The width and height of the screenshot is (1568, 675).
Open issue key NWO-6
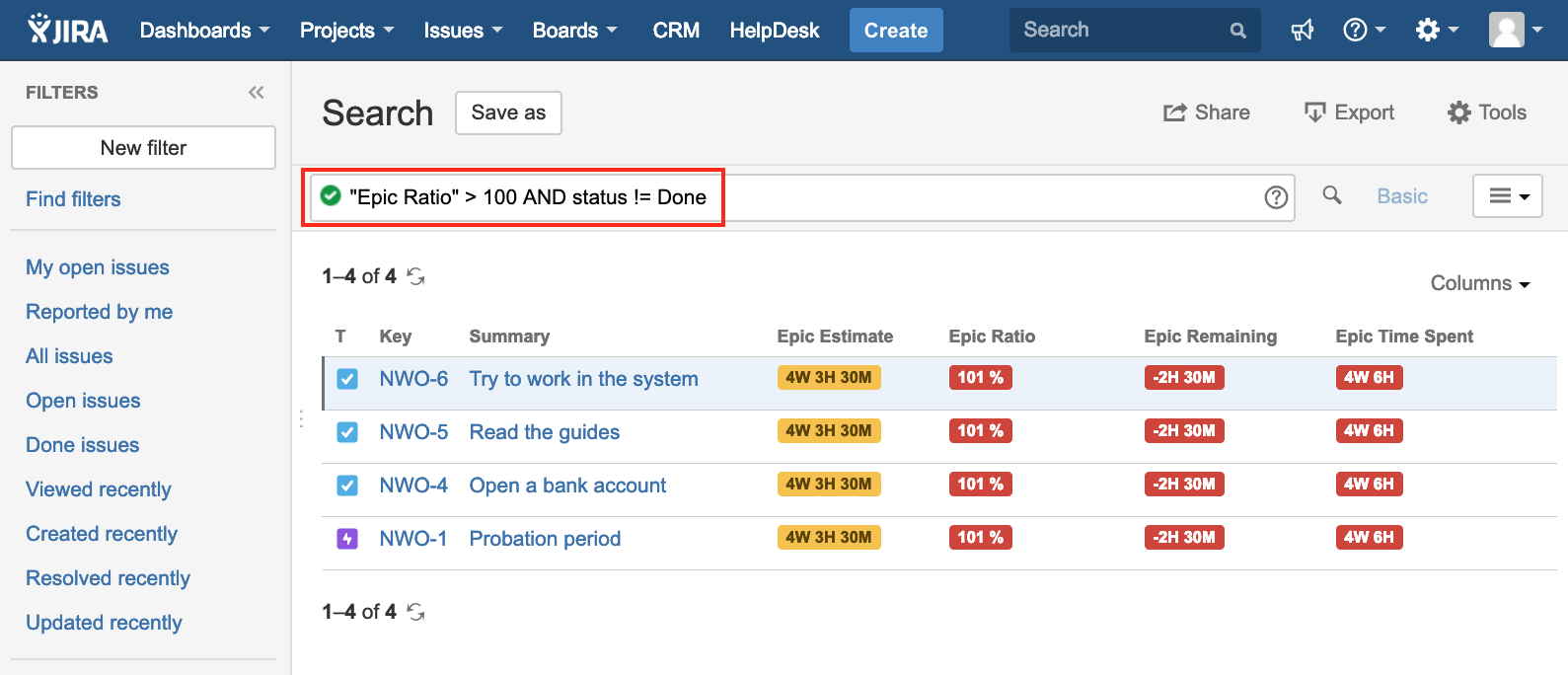point(413,379)
